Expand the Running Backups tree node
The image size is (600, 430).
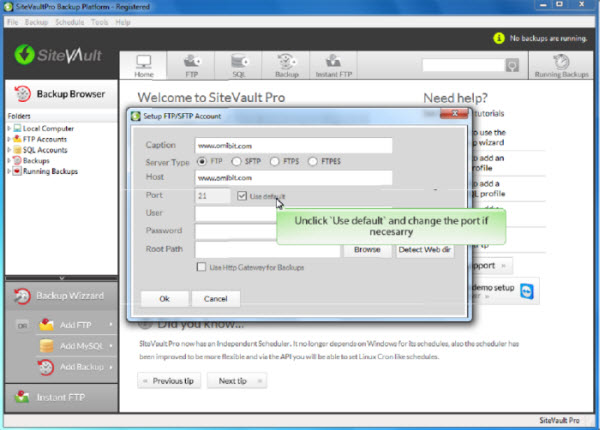[9, 171]
